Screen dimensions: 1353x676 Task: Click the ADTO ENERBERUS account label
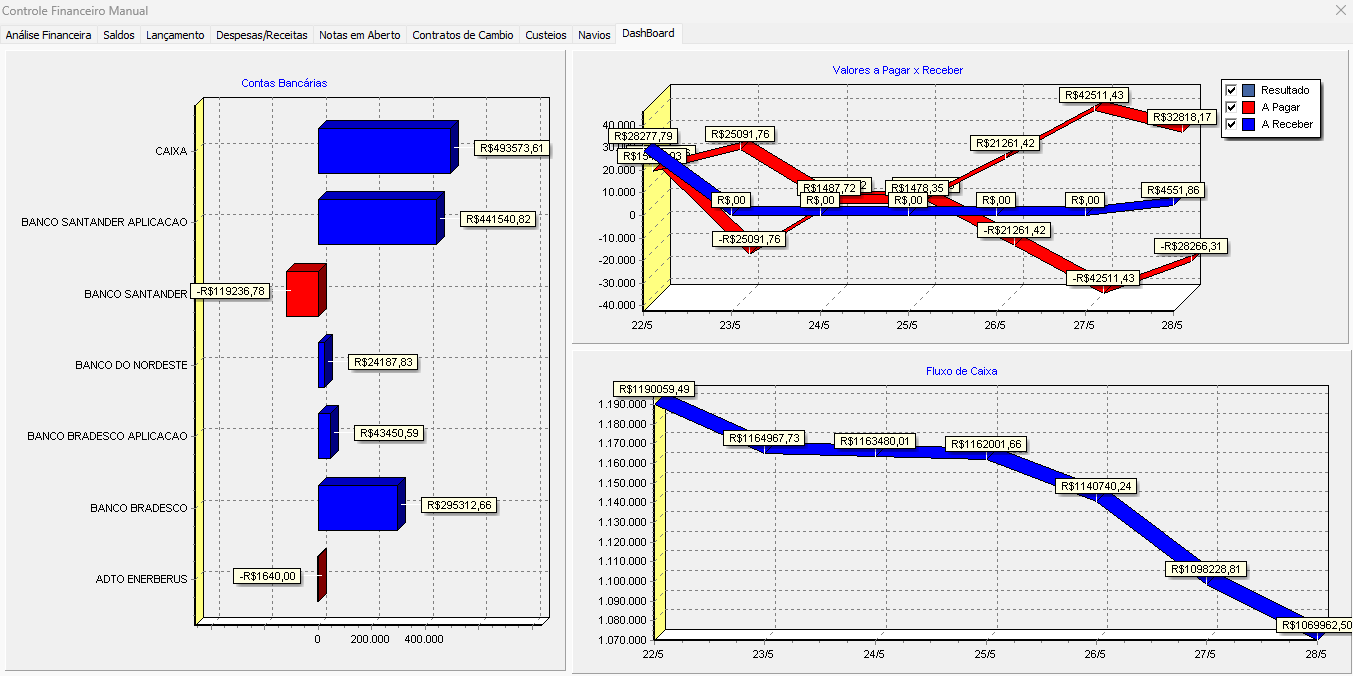141,579
